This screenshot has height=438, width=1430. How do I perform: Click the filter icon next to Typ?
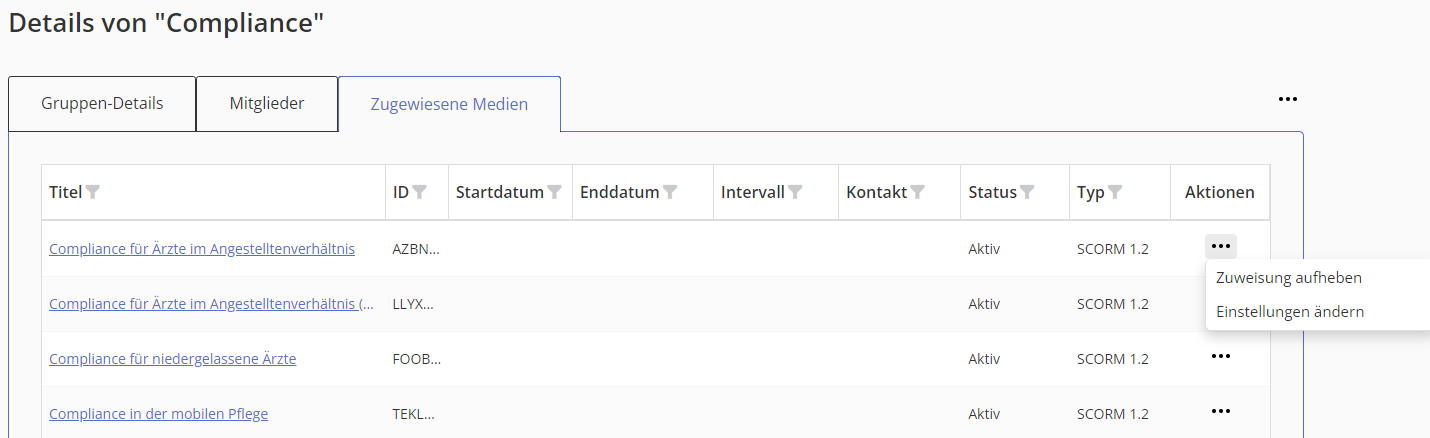pyautogui.click(x=1115, y=193)
